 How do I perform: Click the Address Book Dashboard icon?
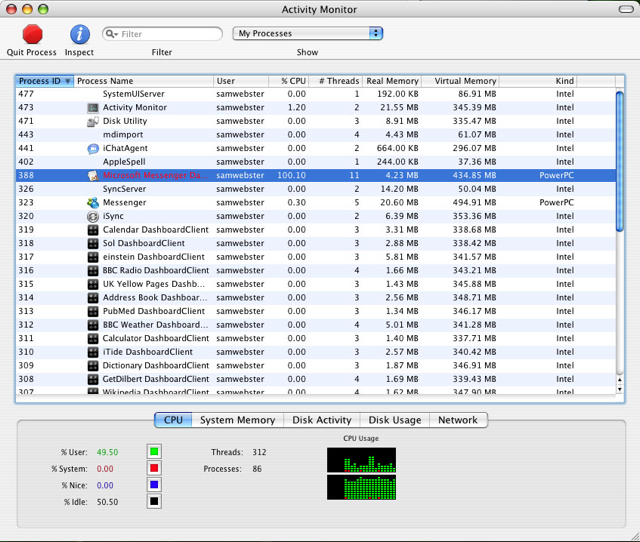tap(93, 298)
